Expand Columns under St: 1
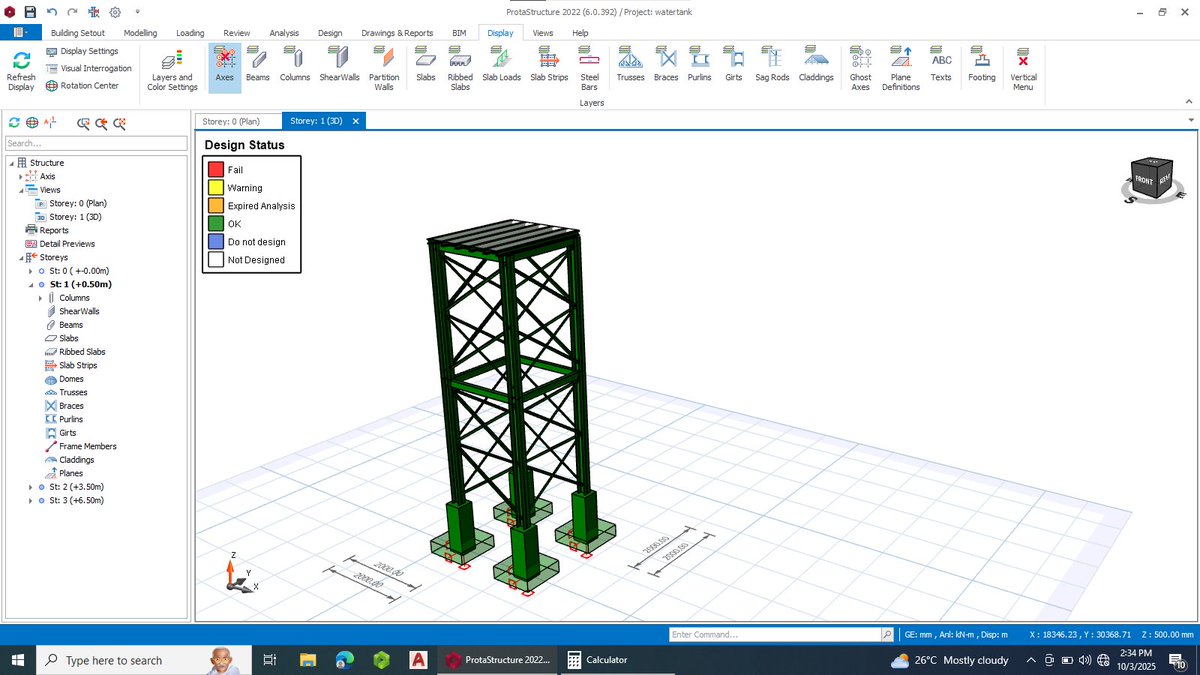1200x675 pixels. point(40,298)
